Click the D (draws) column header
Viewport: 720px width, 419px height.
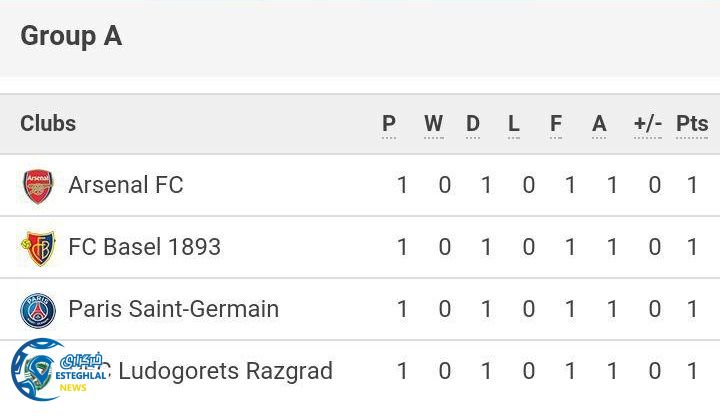click(x=473, y=124)
